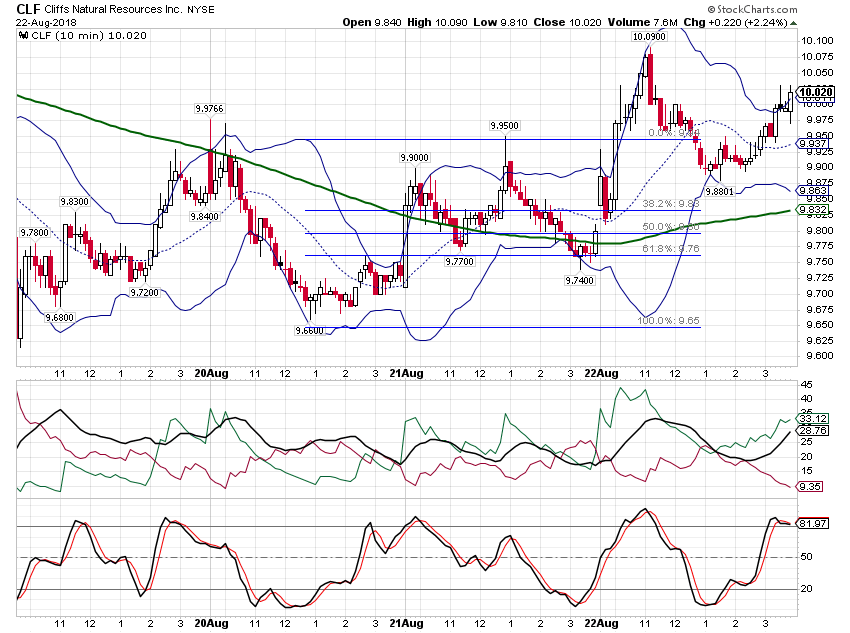Click the 10.0900 peak price label
Screen dimensions: 850x633
tap(649, 37)
